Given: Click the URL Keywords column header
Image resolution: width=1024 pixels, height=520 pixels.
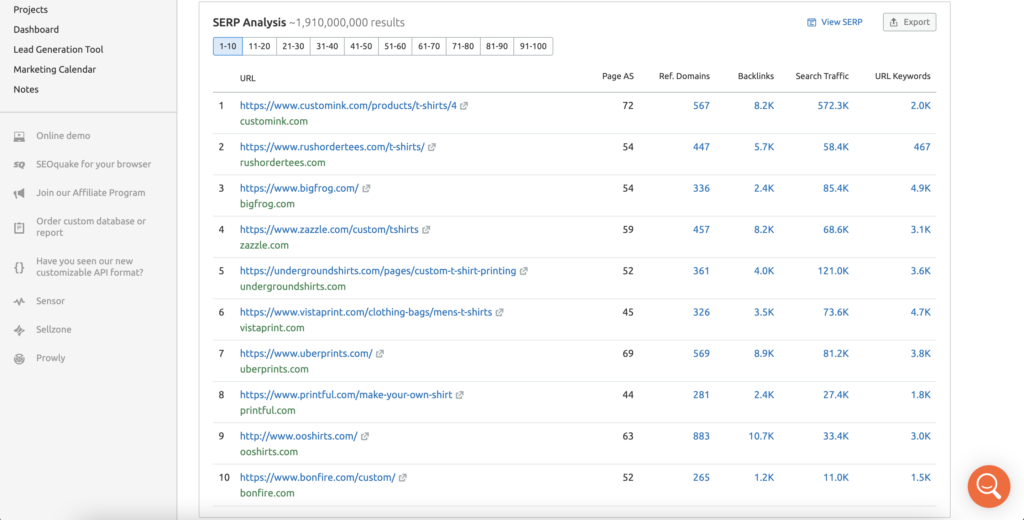Looking at the screenshot, I should tap(903, 76).
